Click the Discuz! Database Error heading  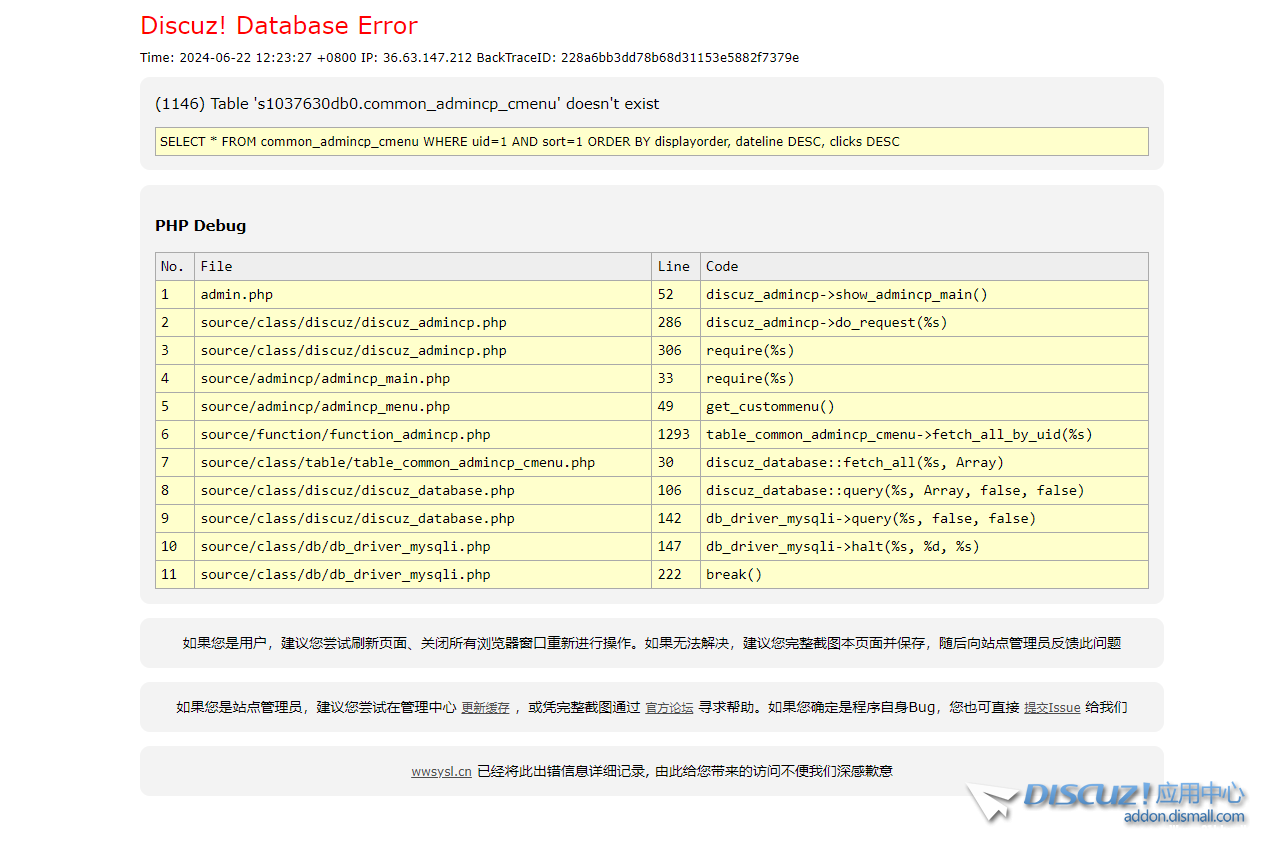point(279,26)
